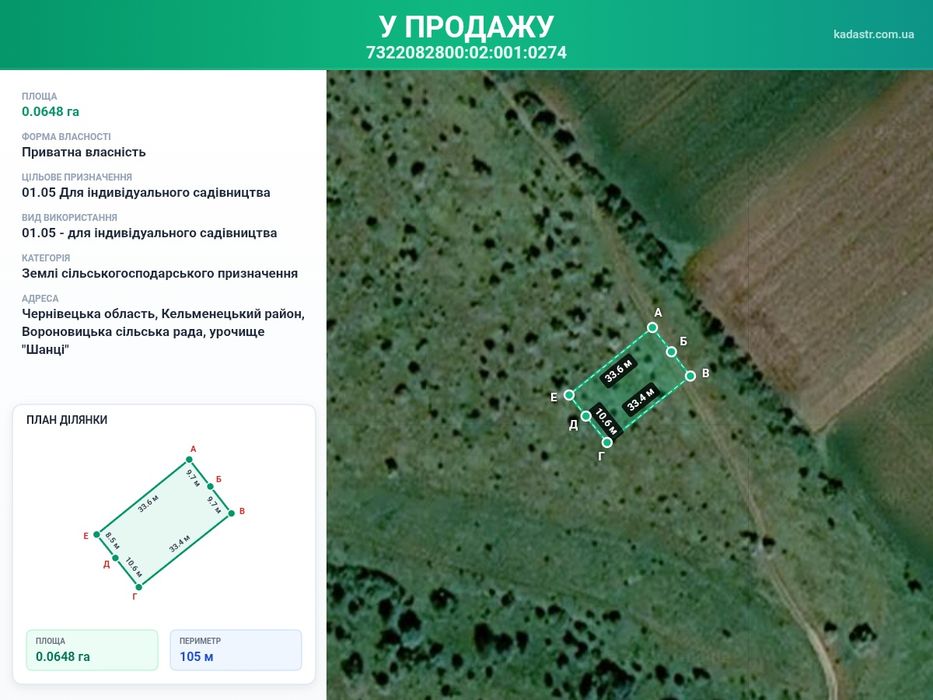
Task: Click the 10.6 м label on the map
Action: point(606,420)
